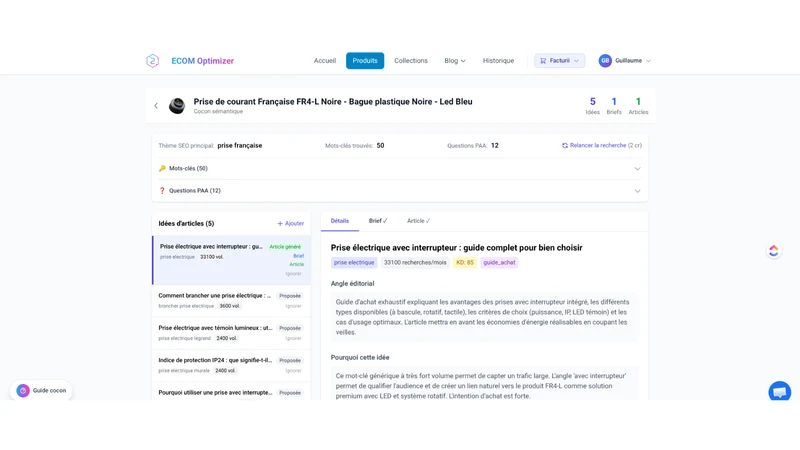800x450 pixels.
Task: Ignore the 'Prise électrique avec interrupteur' idea
Action: [293, 274]
